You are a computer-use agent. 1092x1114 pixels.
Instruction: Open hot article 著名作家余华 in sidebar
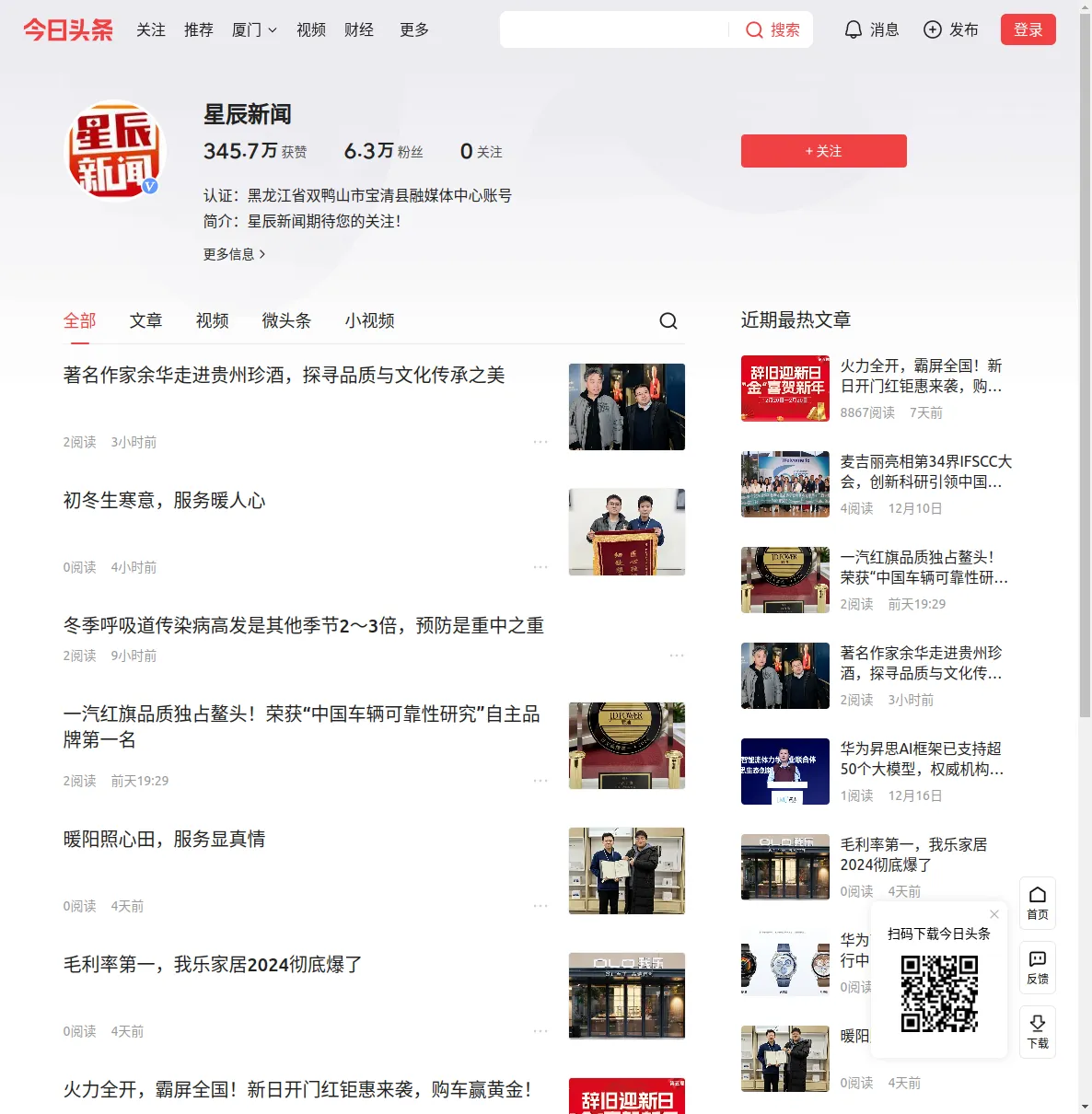[x=922, y=664]
